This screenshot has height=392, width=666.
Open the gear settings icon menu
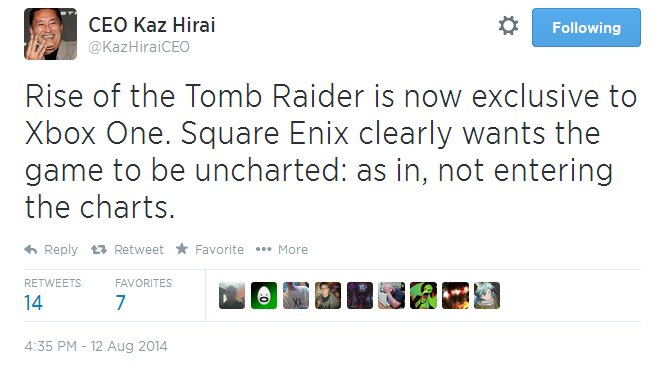pyautogui.click(x=508, y=26)
